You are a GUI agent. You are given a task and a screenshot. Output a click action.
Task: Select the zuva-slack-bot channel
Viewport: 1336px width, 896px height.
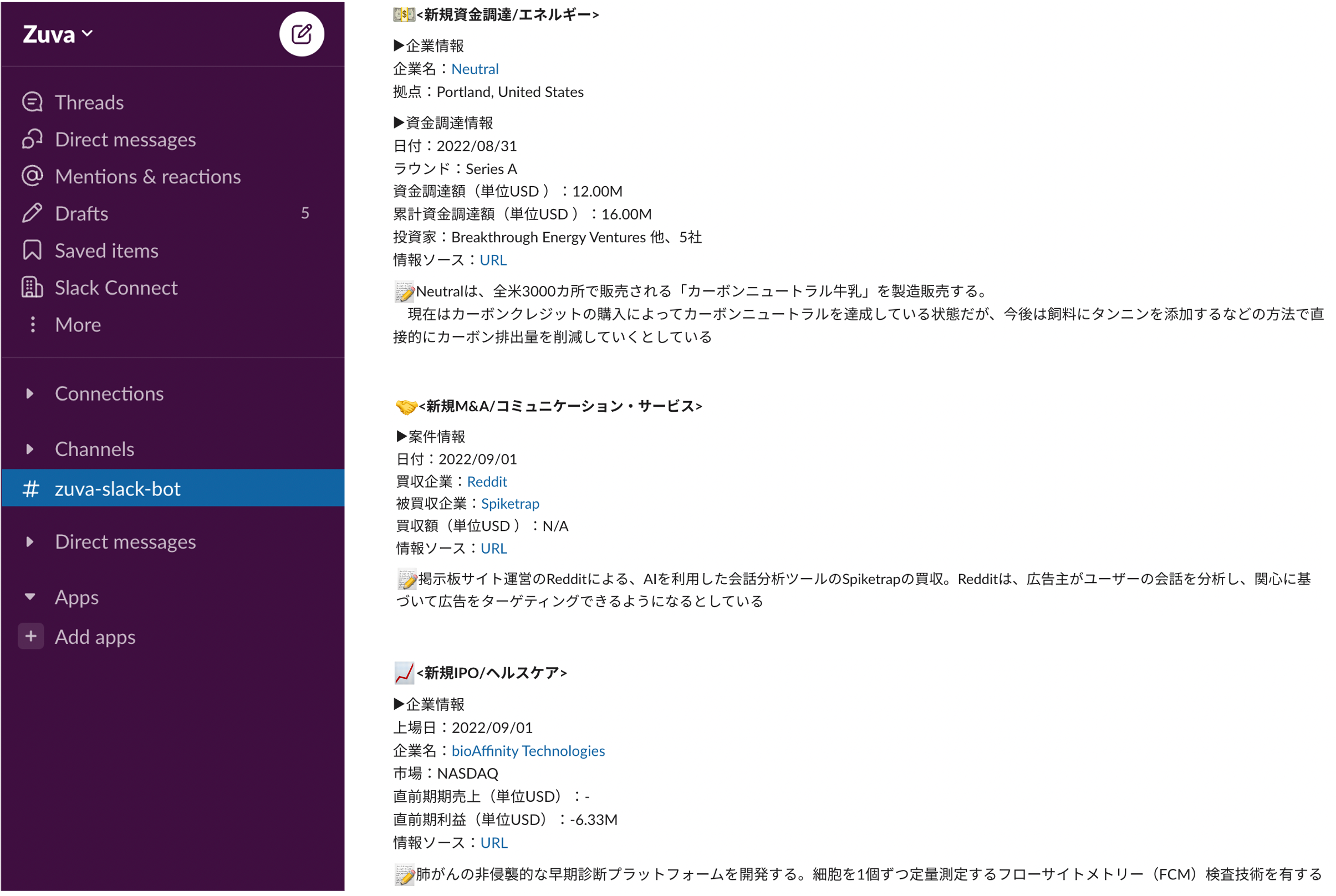[117, 489]
